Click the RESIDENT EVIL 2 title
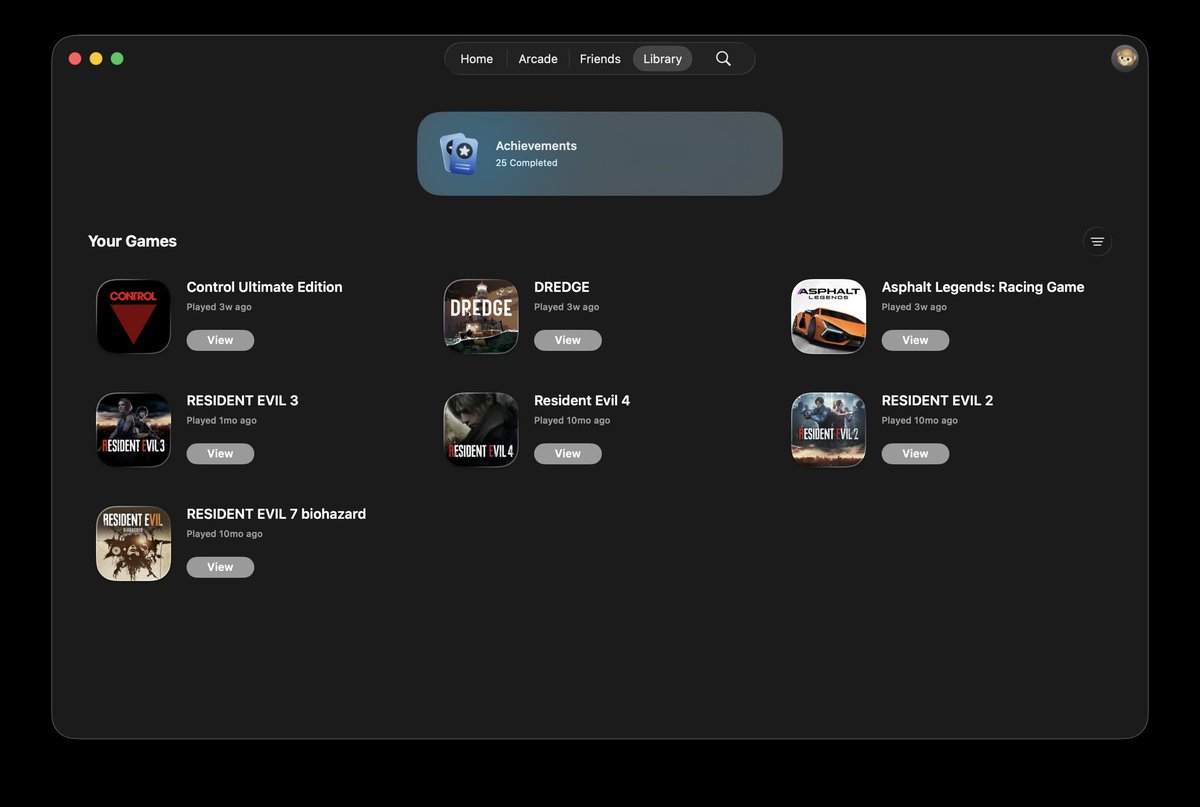 [938, 400]
